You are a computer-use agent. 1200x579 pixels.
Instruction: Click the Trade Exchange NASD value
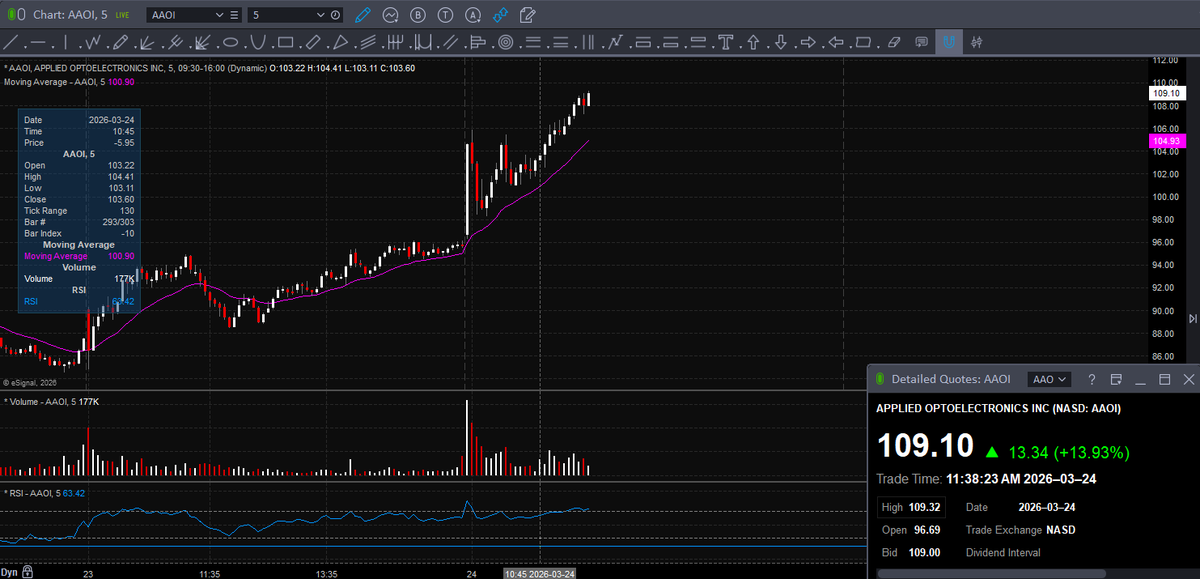[1062, 530]
